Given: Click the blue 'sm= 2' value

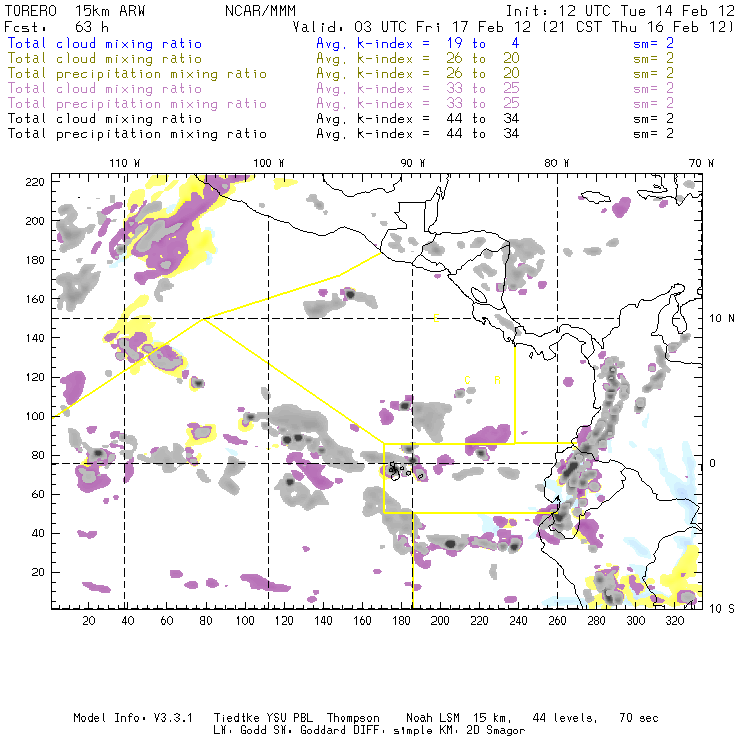Looking at the screenshot, I should point(653,43).
